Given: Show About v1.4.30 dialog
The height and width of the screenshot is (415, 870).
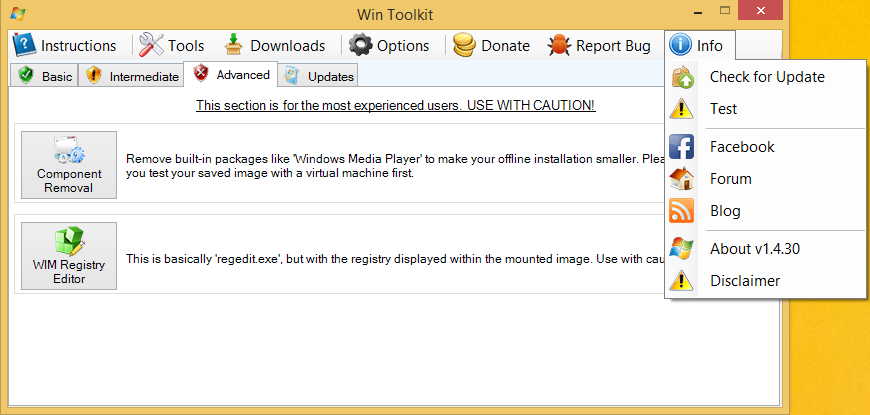Looking at the screenshot, I should (766, 249).
